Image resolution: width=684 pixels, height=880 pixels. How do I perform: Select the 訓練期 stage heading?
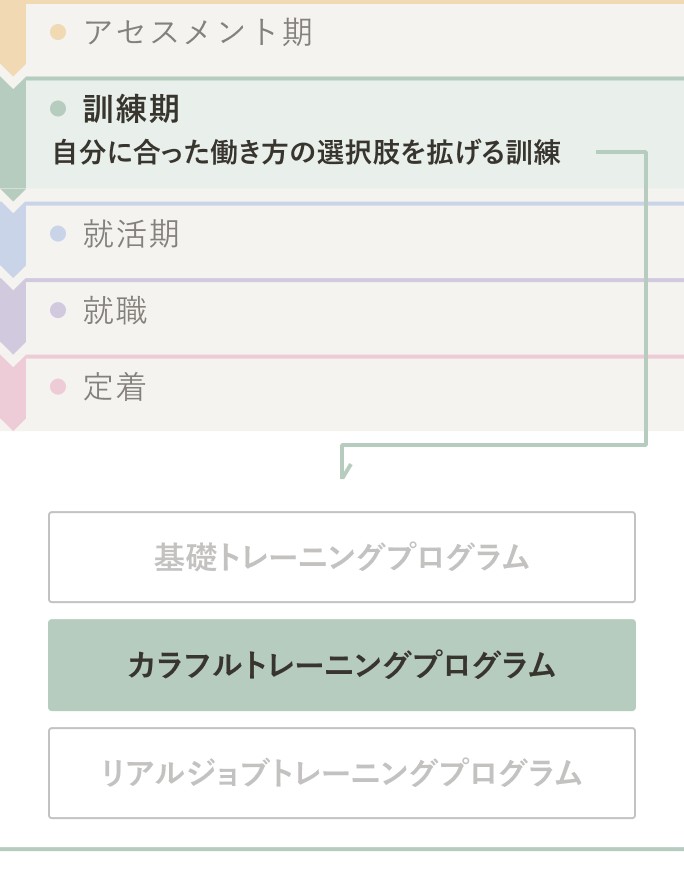pos(131,108)
